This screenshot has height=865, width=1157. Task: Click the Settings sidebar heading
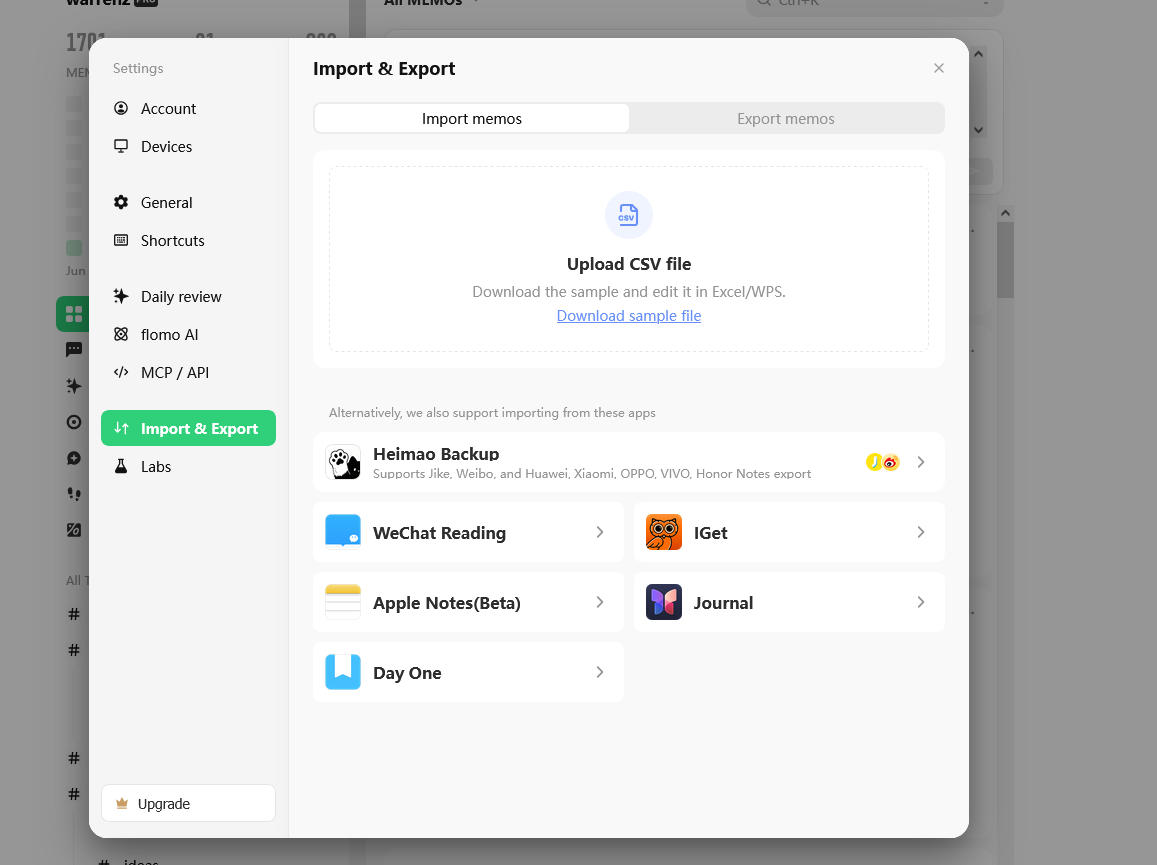[138, 69]
